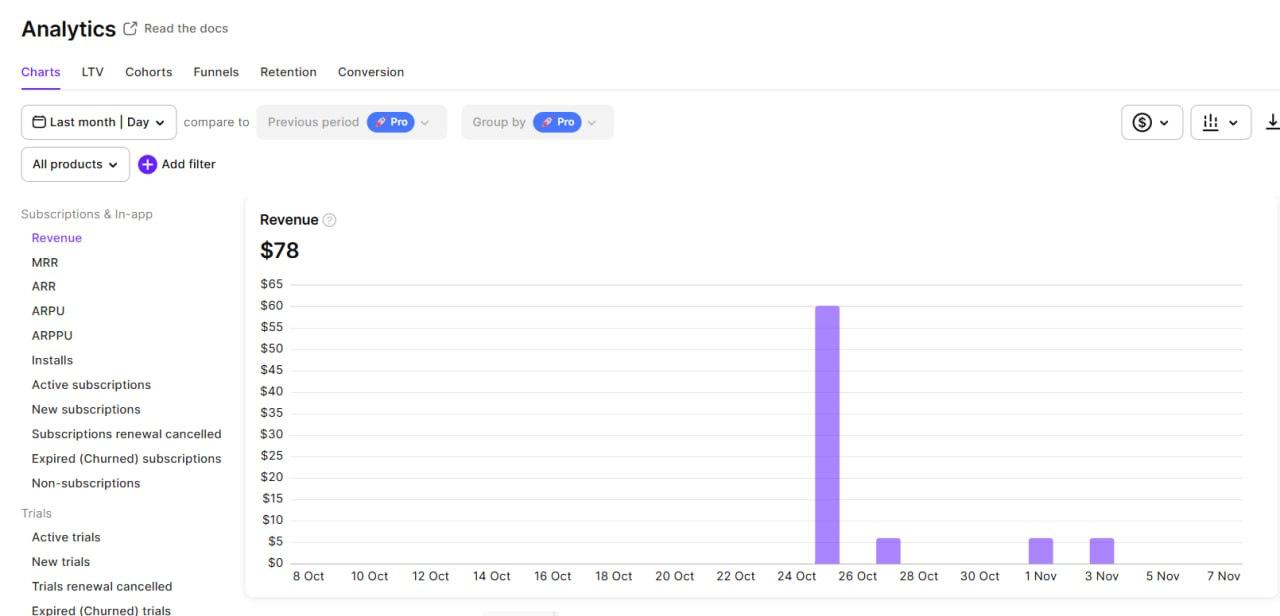The image size is (1280, 616).
Task: Click the Add filter plus icon
Action: point(147,164)
